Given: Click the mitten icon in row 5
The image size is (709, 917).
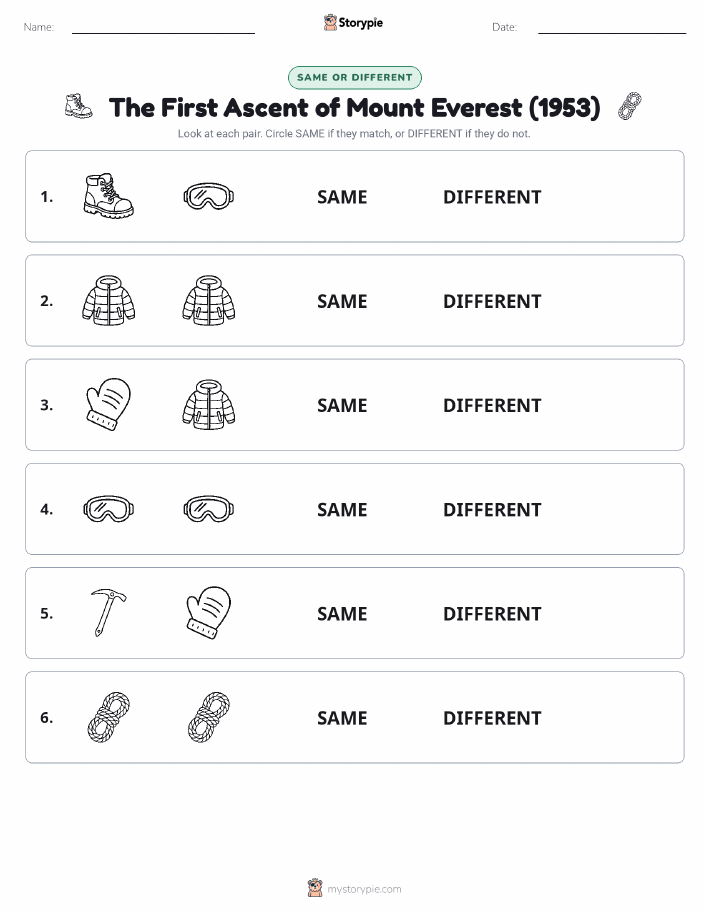Looking at the screenshot, I should pos(209,612).
